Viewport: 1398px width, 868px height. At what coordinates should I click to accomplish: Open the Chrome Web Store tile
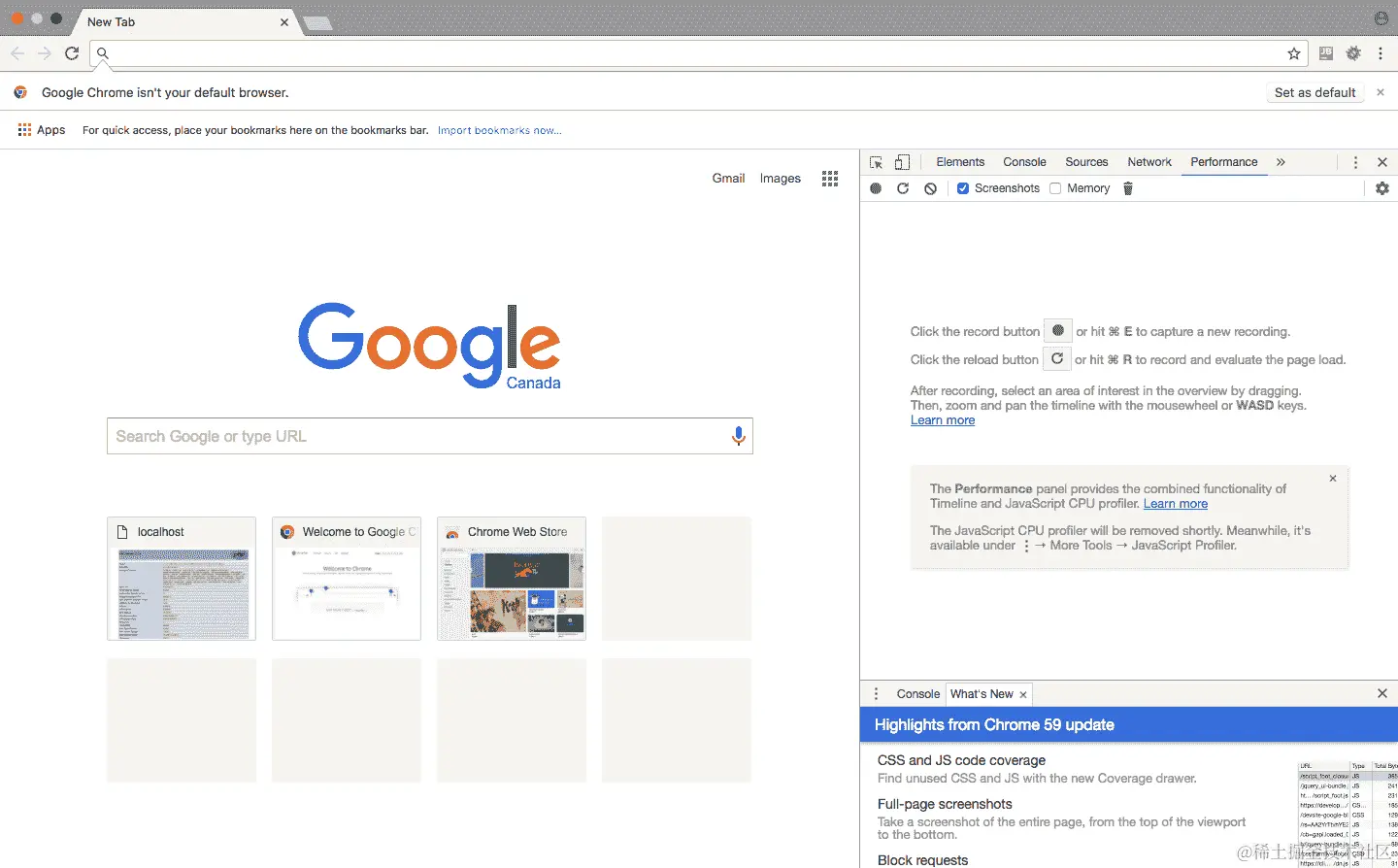(512, 579)
